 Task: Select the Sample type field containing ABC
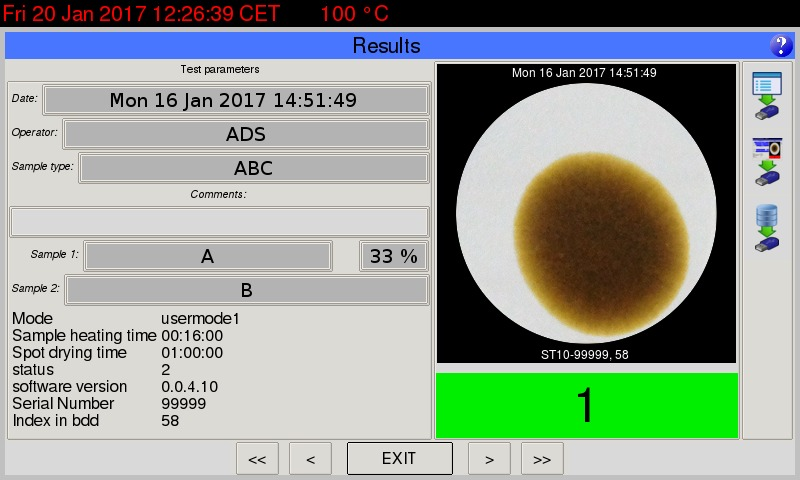(253, 168)
